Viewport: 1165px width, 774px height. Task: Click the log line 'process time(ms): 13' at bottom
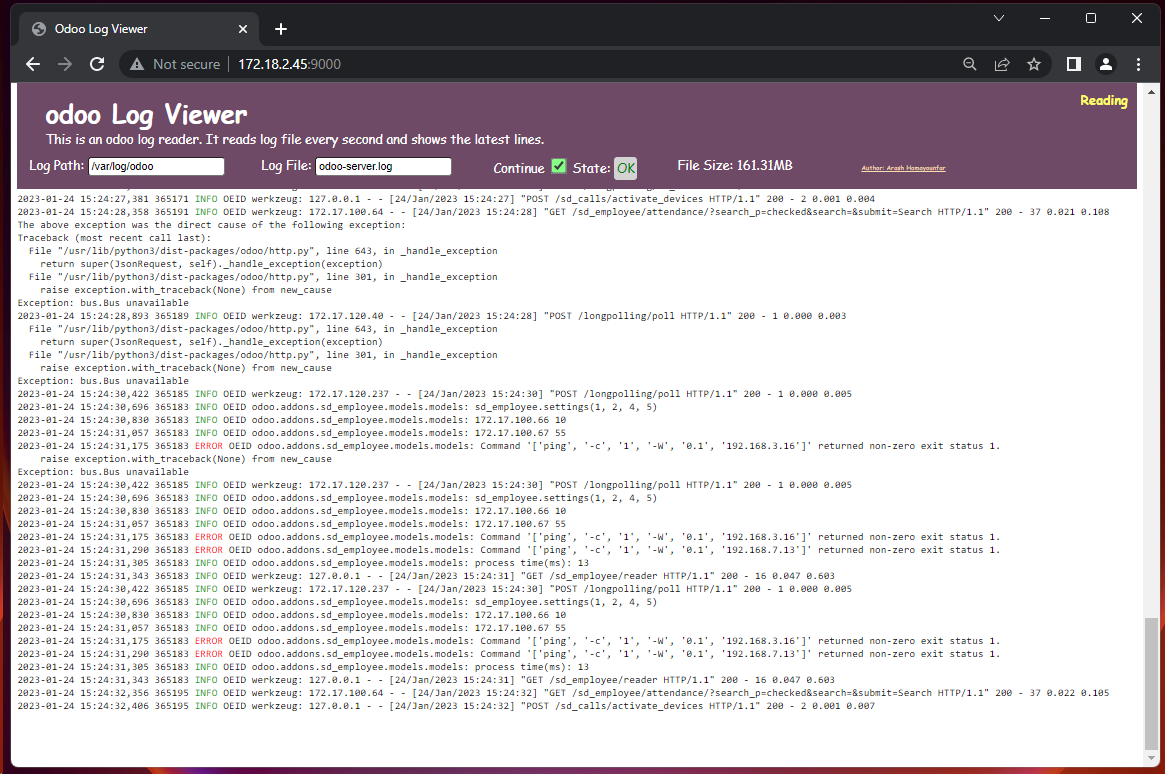pyautogui.click(x=303, y=667)
